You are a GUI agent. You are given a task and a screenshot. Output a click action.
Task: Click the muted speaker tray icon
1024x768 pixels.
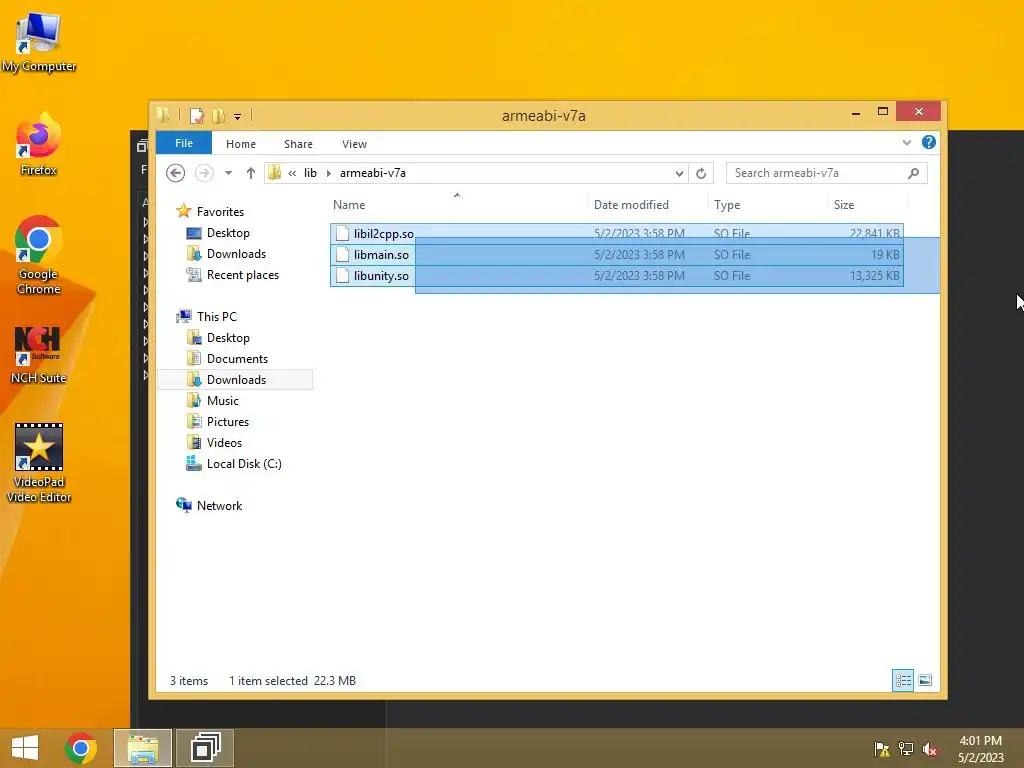click(929, 749)
